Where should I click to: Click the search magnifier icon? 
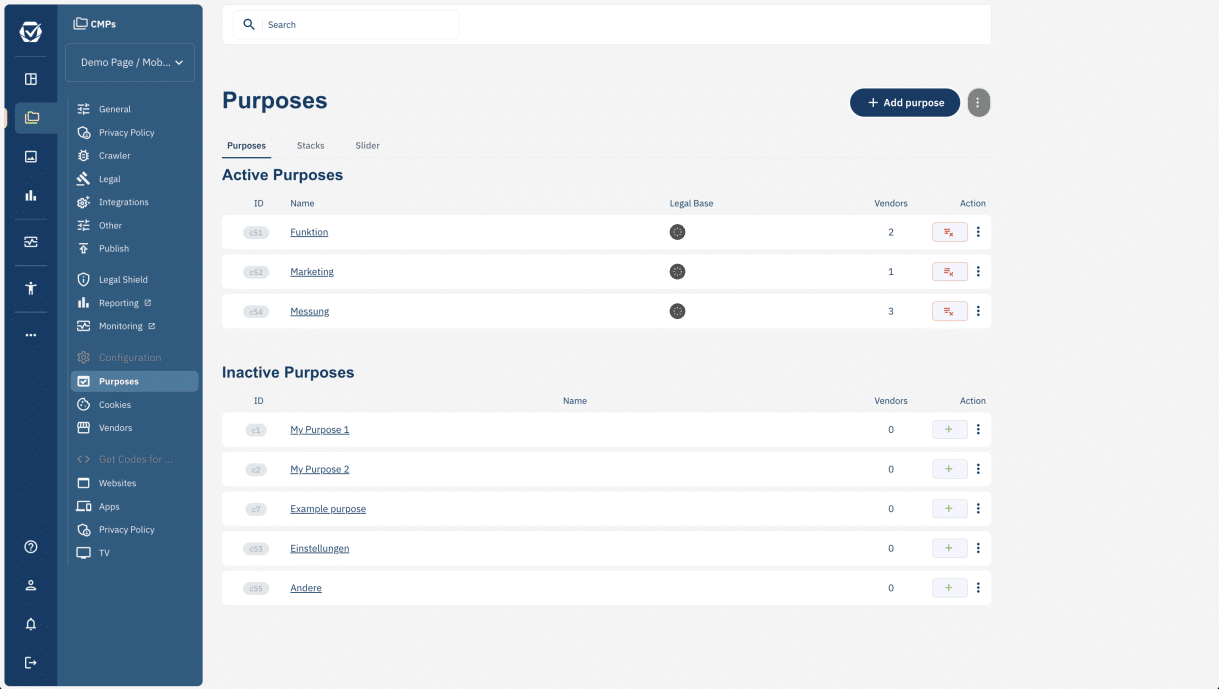pos(249,25)
